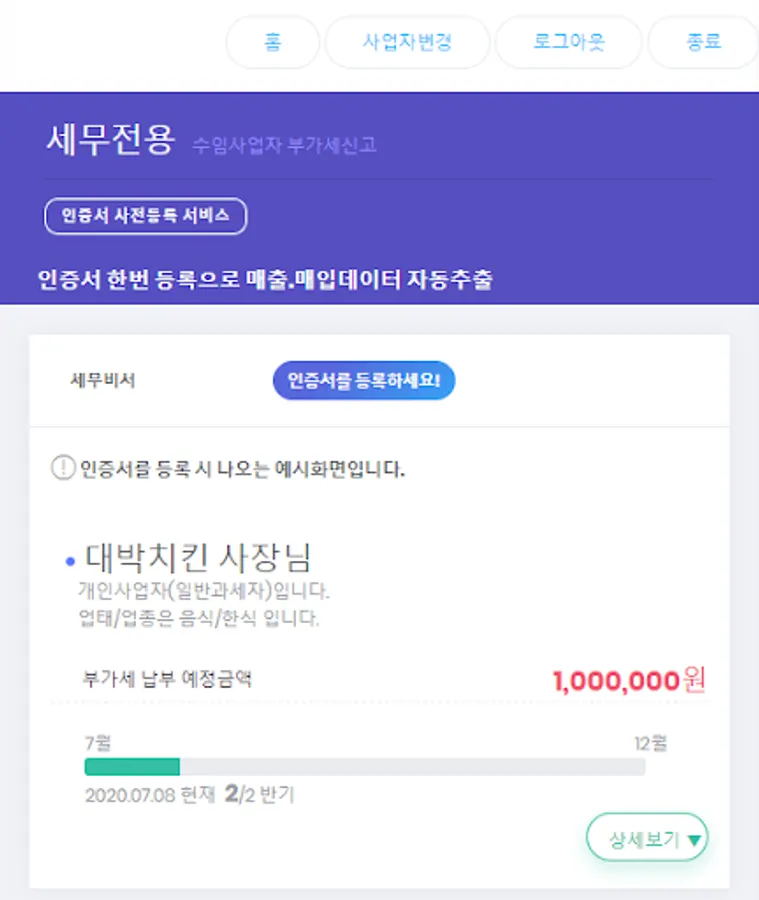Click the blue bullet beside 대박치킨

click(x=69, y=561)
